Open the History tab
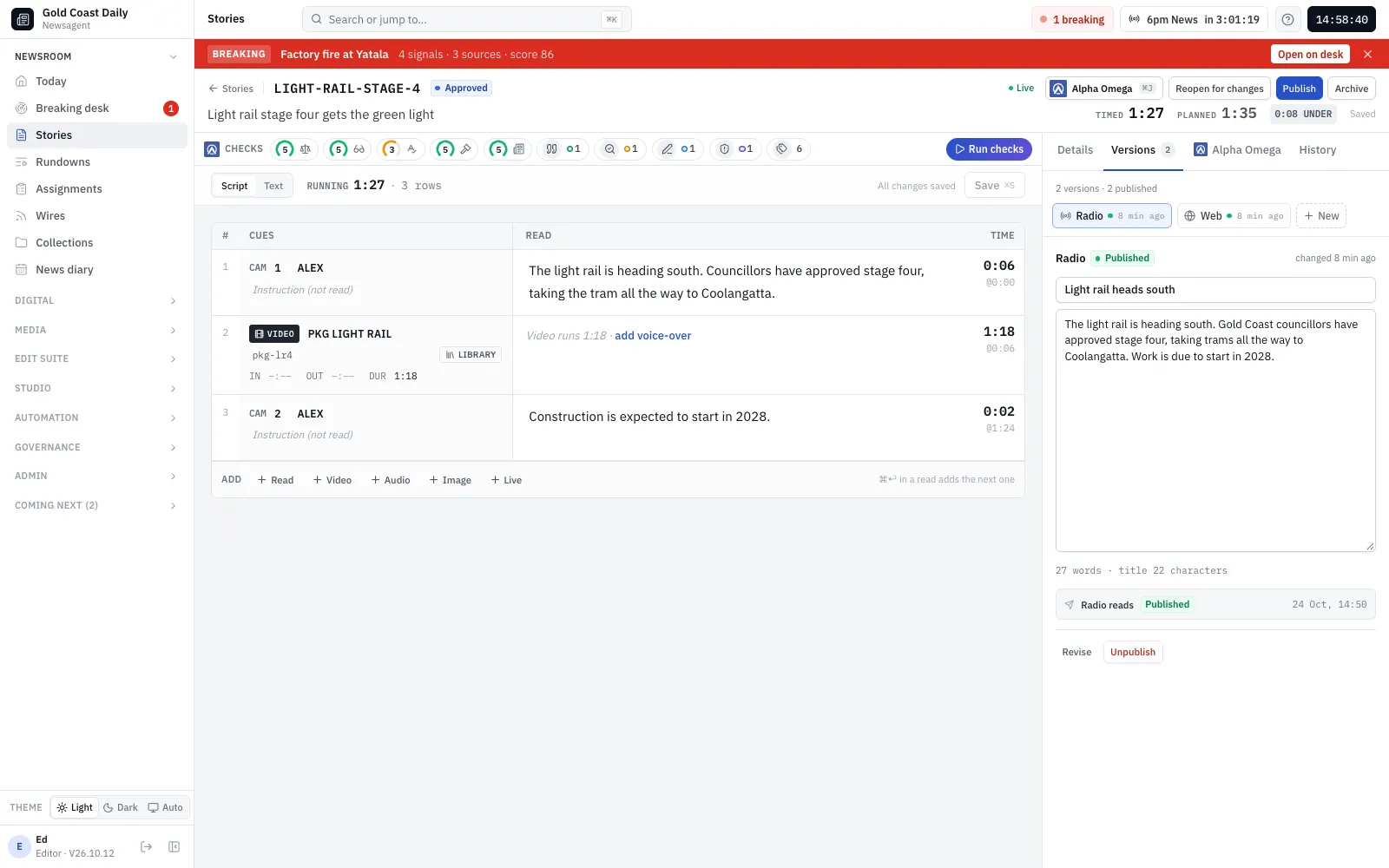 pyautogui.click(x=1317, y=150)
